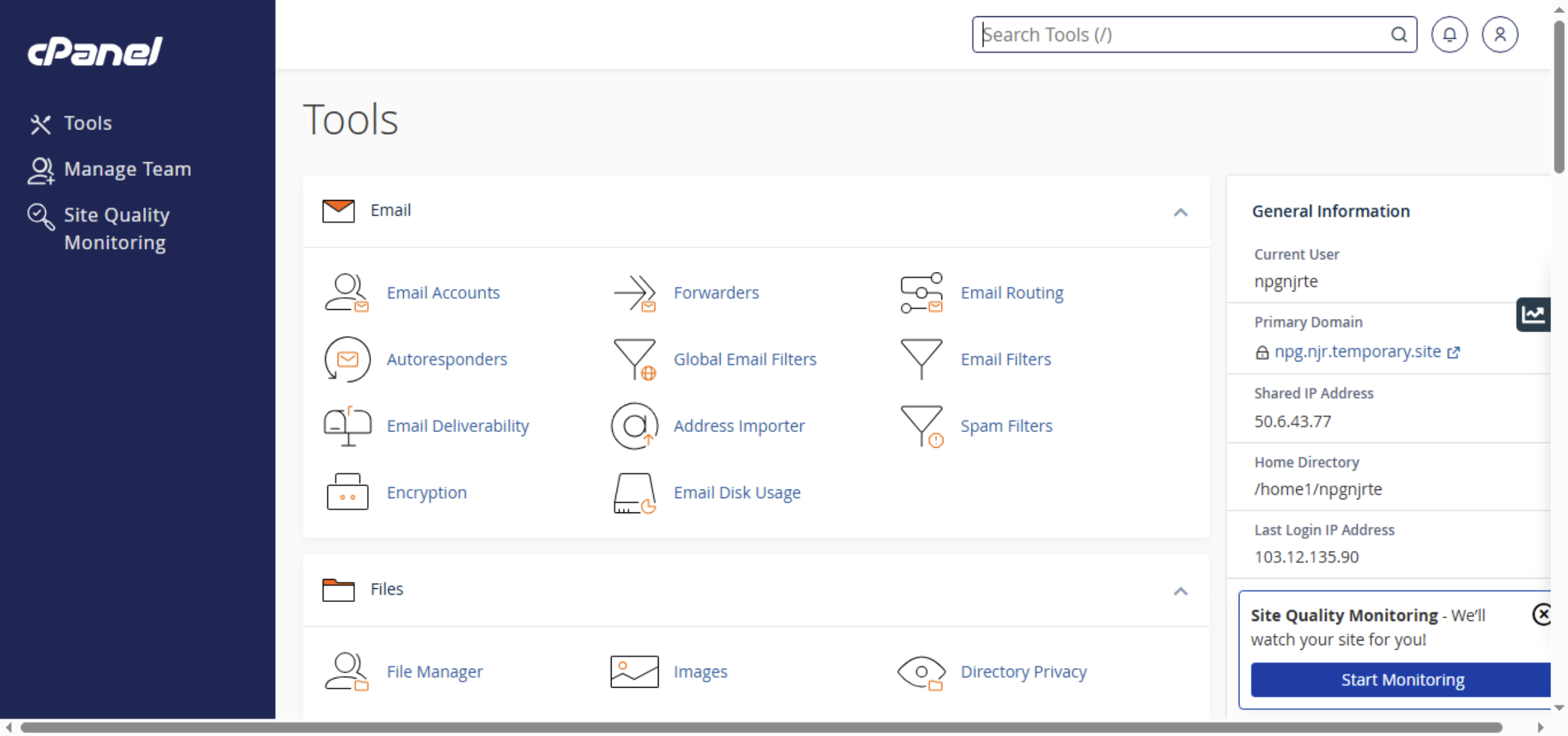Open the File Manager icon

tap(347, 671)
